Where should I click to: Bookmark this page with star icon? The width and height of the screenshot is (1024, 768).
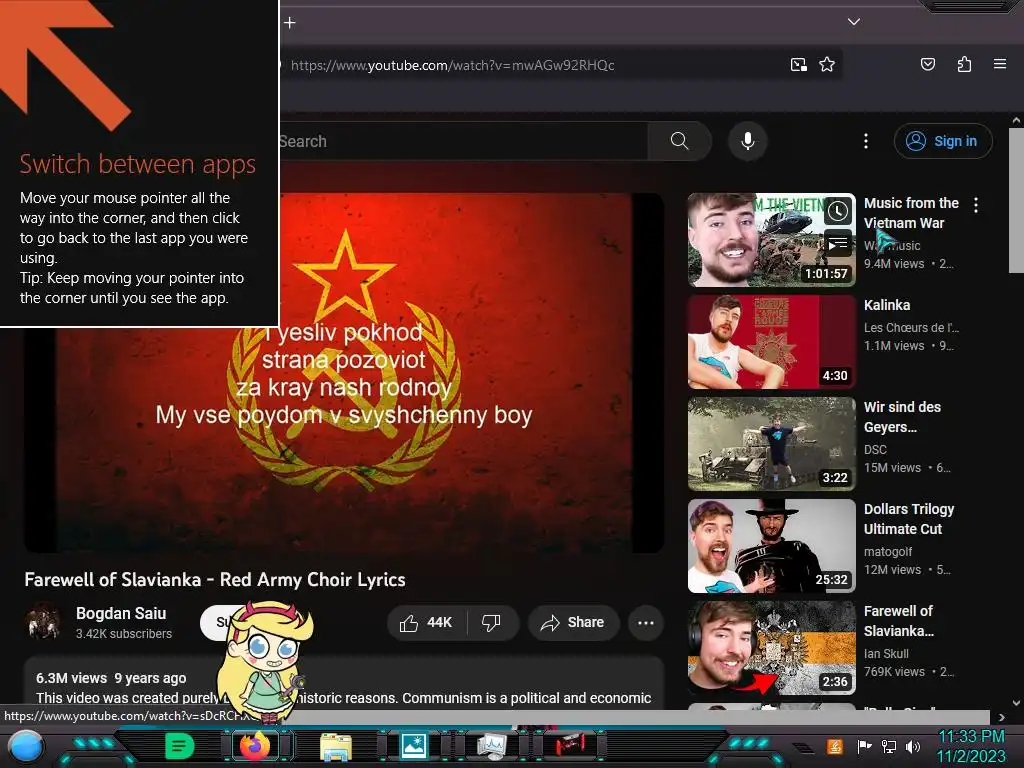(827, 65)
